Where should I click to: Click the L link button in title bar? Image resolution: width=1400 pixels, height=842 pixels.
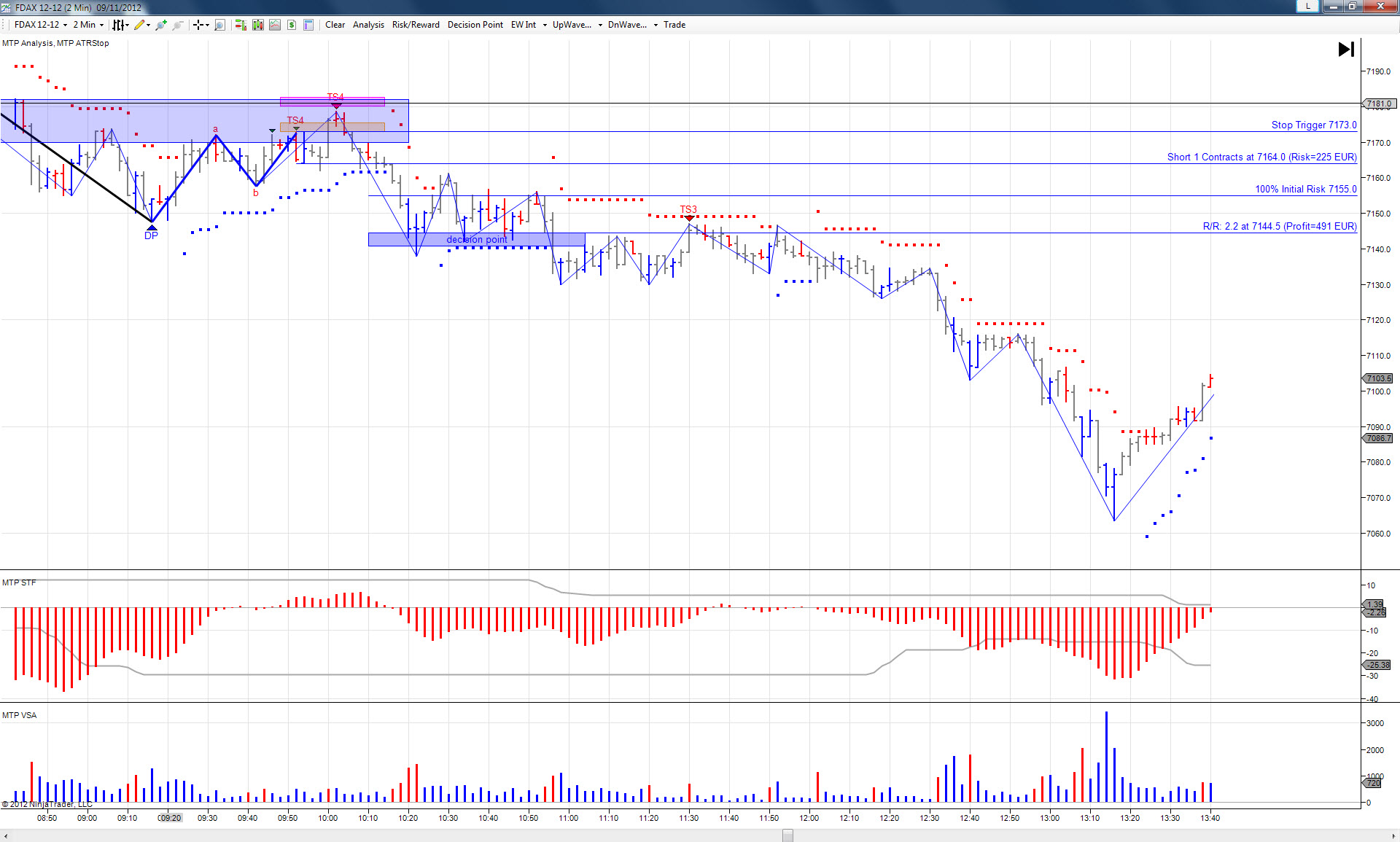1308,6
